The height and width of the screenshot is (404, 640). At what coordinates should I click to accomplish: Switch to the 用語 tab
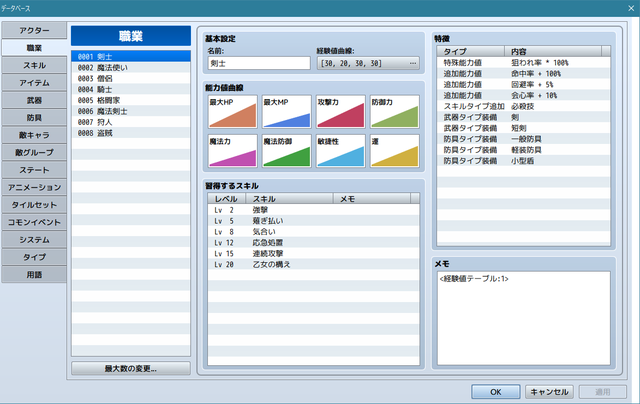click(x=34, y=275)
